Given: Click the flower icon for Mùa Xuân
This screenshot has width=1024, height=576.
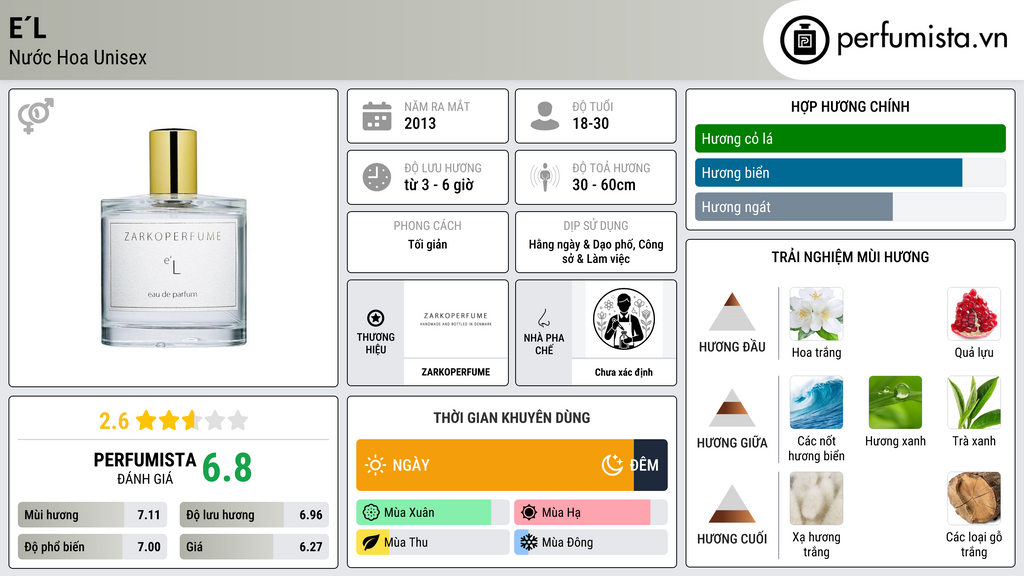Looking at the screenshot, I should (371, 513).
